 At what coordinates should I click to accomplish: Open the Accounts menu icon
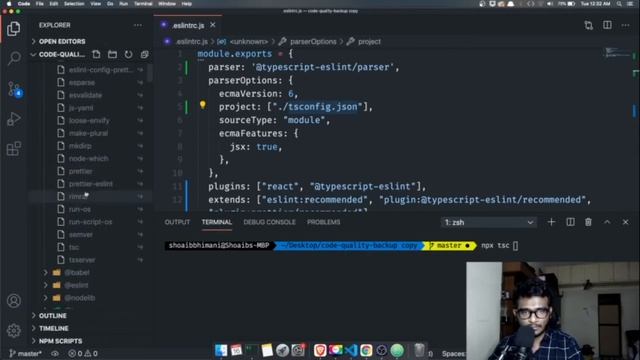coord(13,301)
